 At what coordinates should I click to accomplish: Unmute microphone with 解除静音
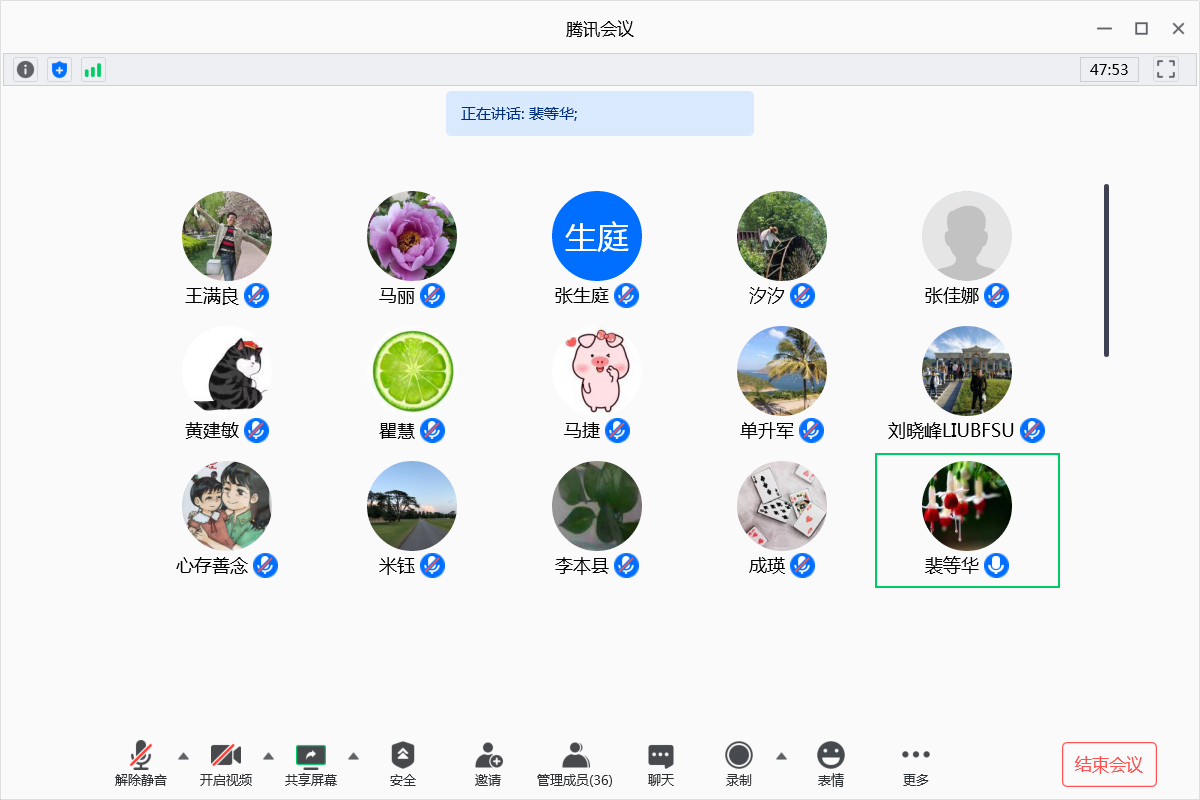141,765
